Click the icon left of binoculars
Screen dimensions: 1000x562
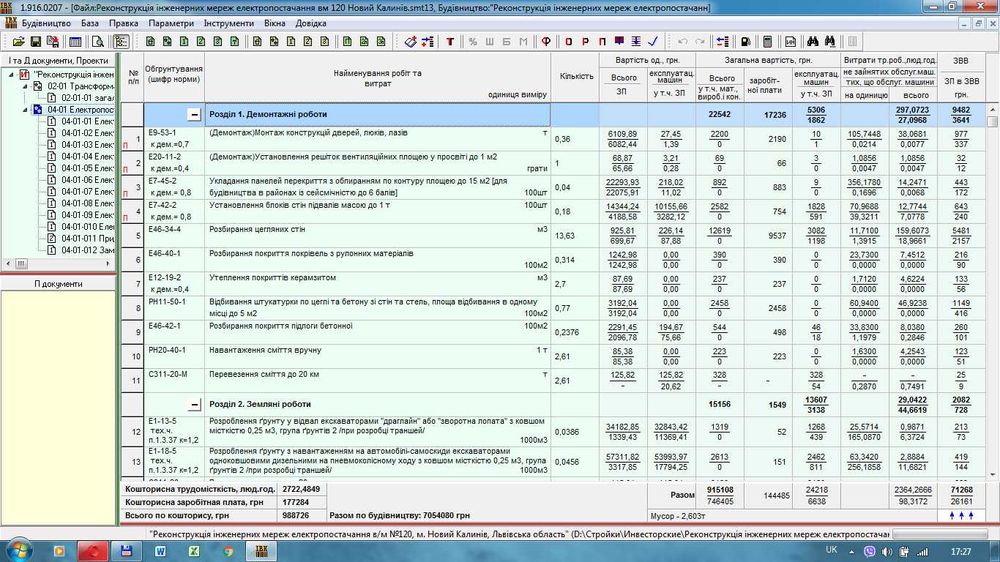tap(790, 41)
